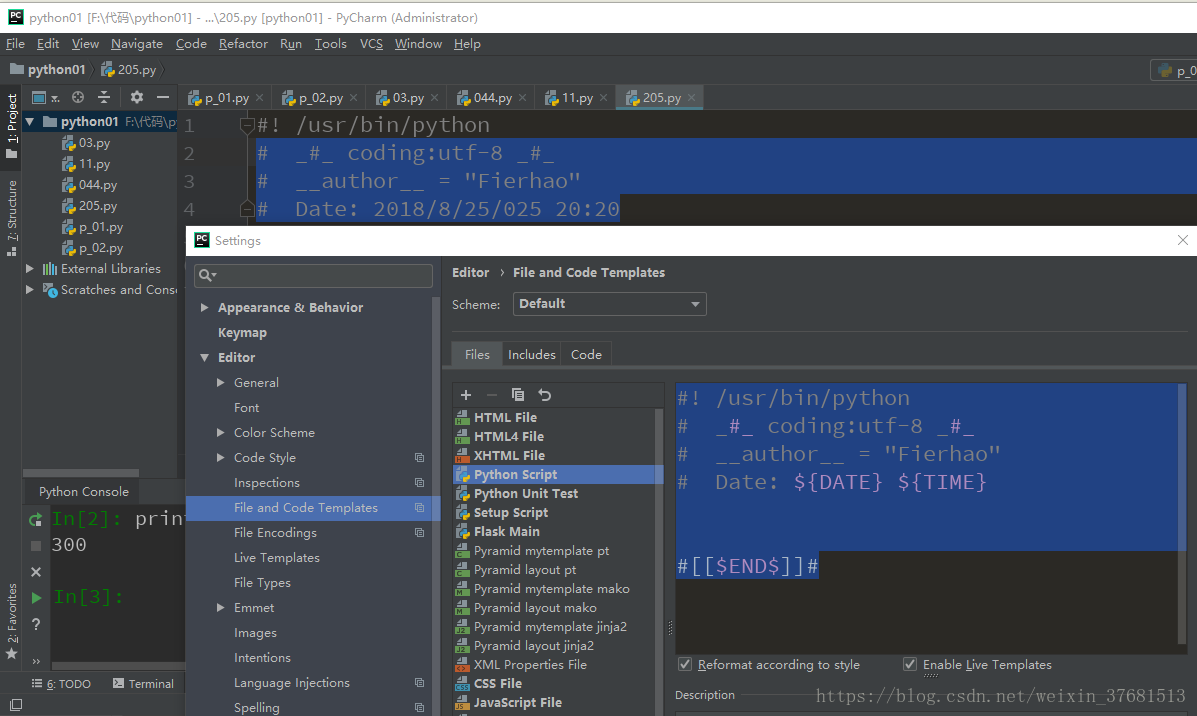Screen dimensions: 1197x716
Task: Open the 6: TODO tool window
Action: [61, 684]
